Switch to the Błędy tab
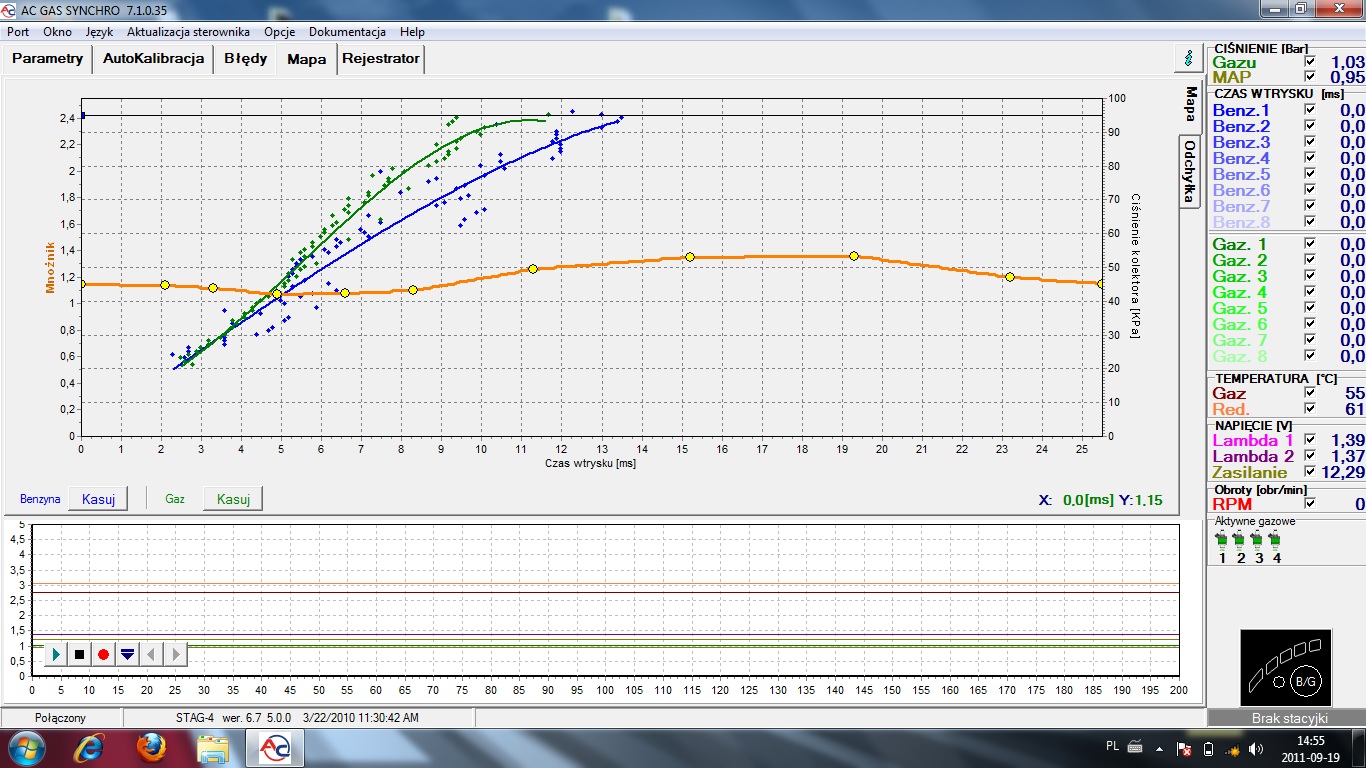The image size is (1366, 768). (x=246, y=58)
